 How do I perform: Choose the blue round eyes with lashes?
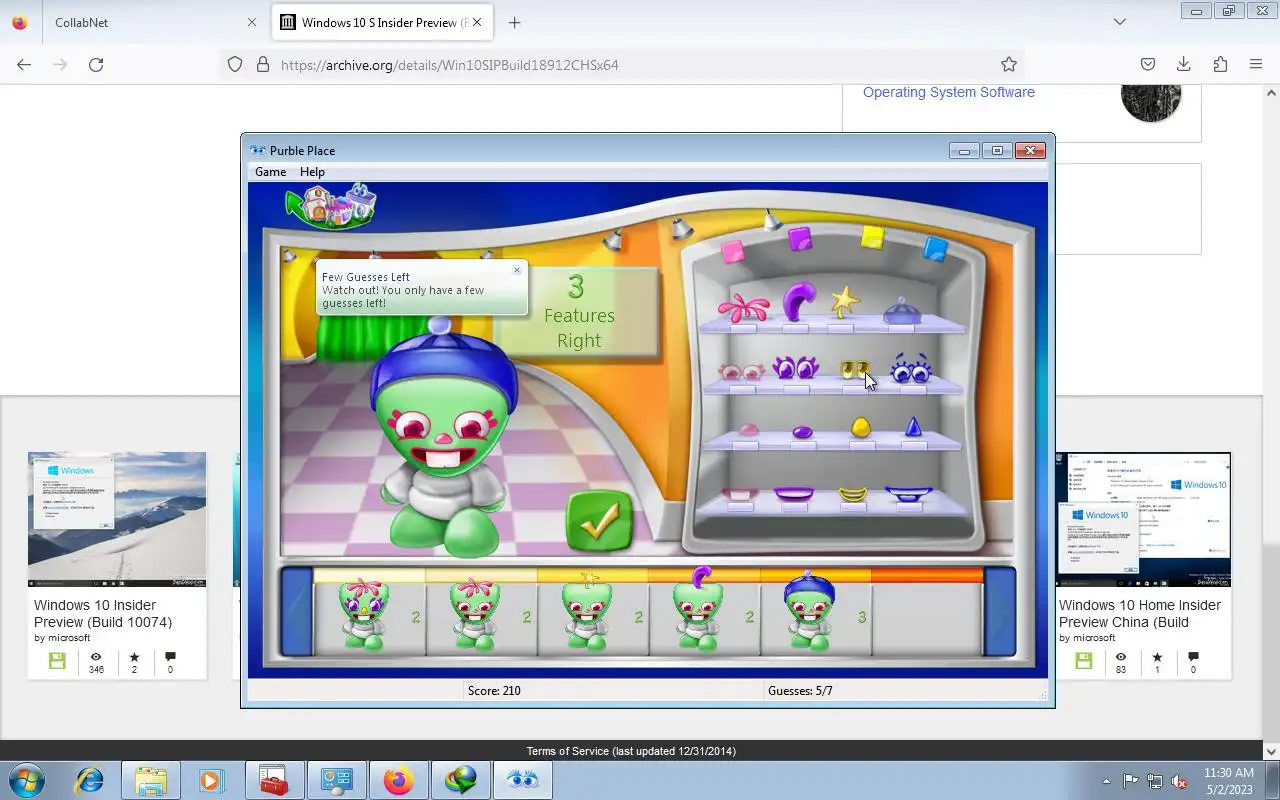click(911, 369)
